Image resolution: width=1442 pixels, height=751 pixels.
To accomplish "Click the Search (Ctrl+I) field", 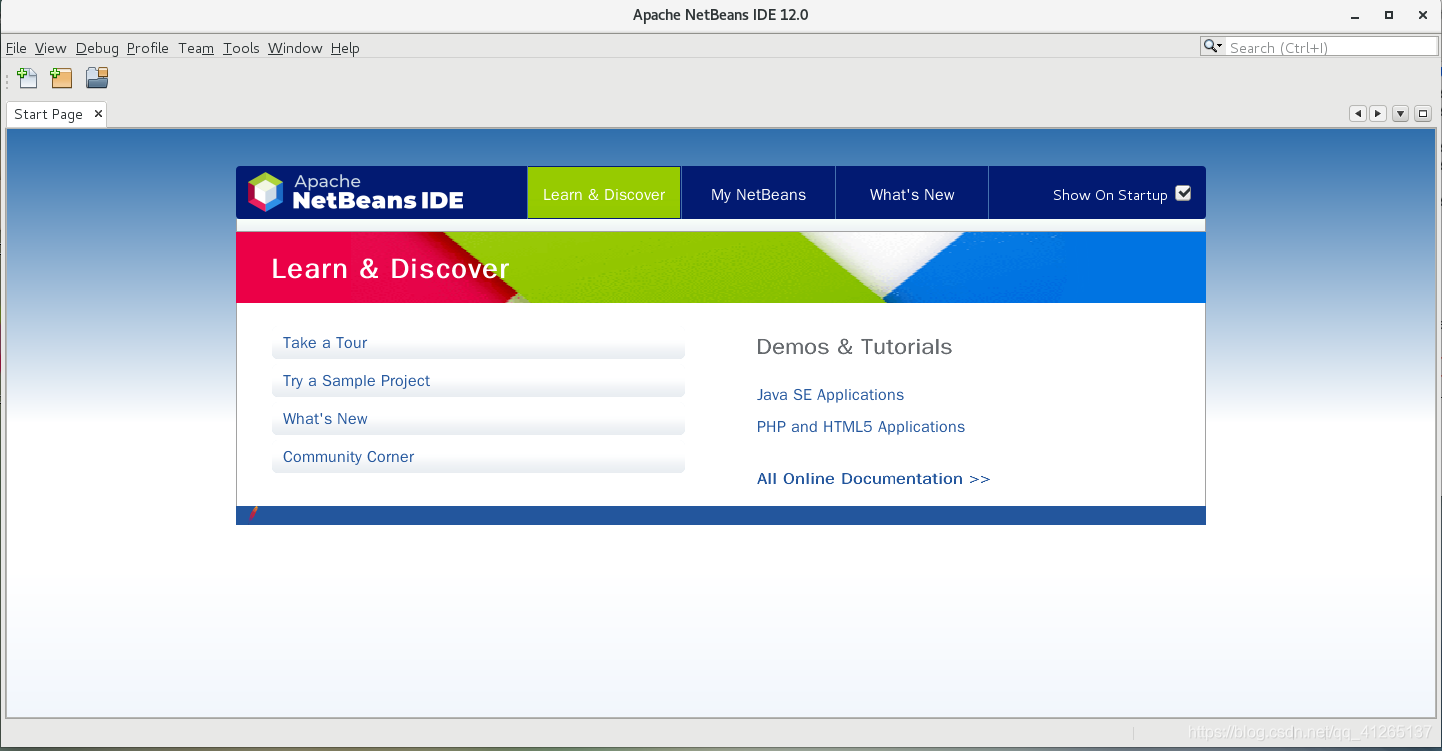I will point(1330,47).
